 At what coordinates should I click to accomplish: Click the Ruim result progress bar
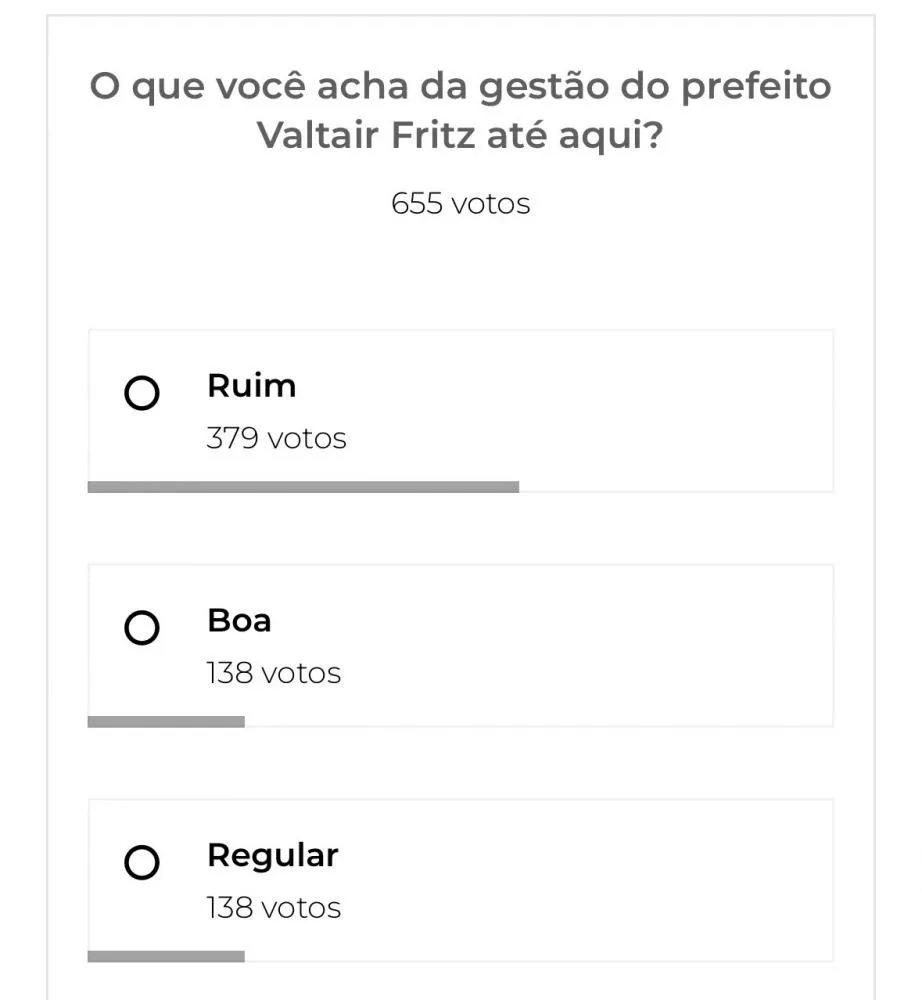click(x=303, y=487)
